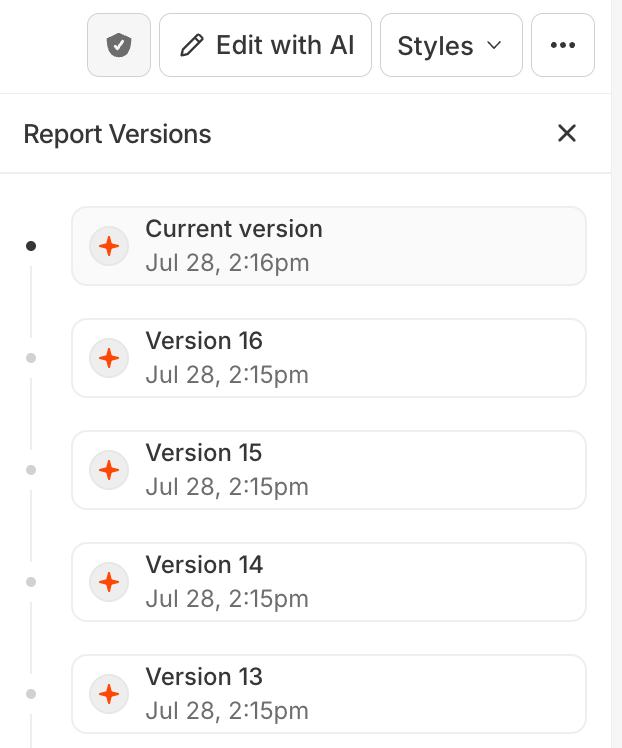Click the sparkle icon beside Version 16

[109, 358]
